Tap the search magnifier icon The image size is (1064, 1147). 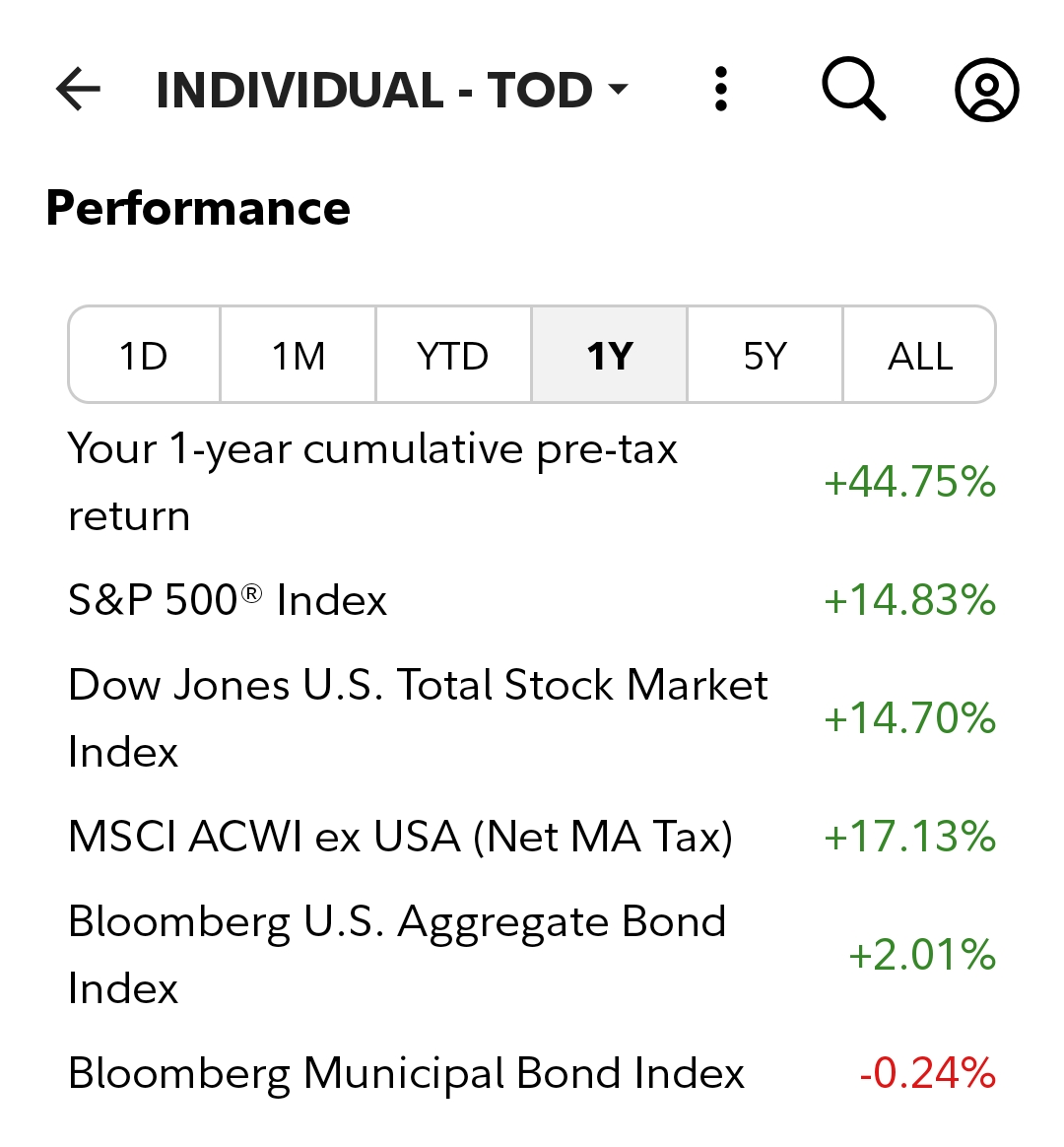[x=853, y=90]
